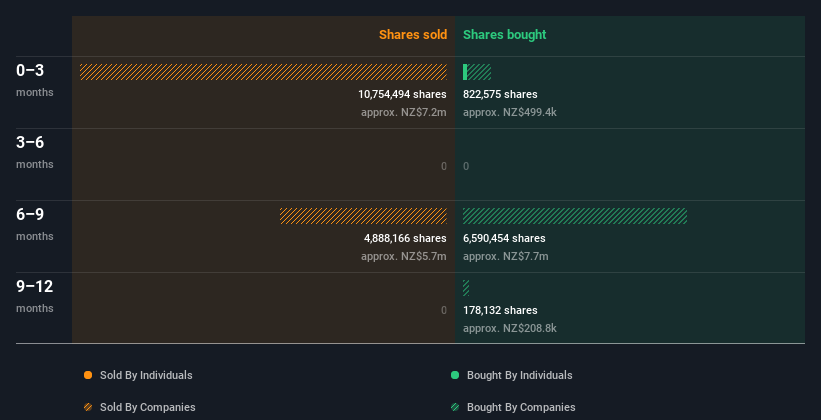Select the 4,888,166 shares value
This screenshot has height=420, width=821.
tap(405, 238)
